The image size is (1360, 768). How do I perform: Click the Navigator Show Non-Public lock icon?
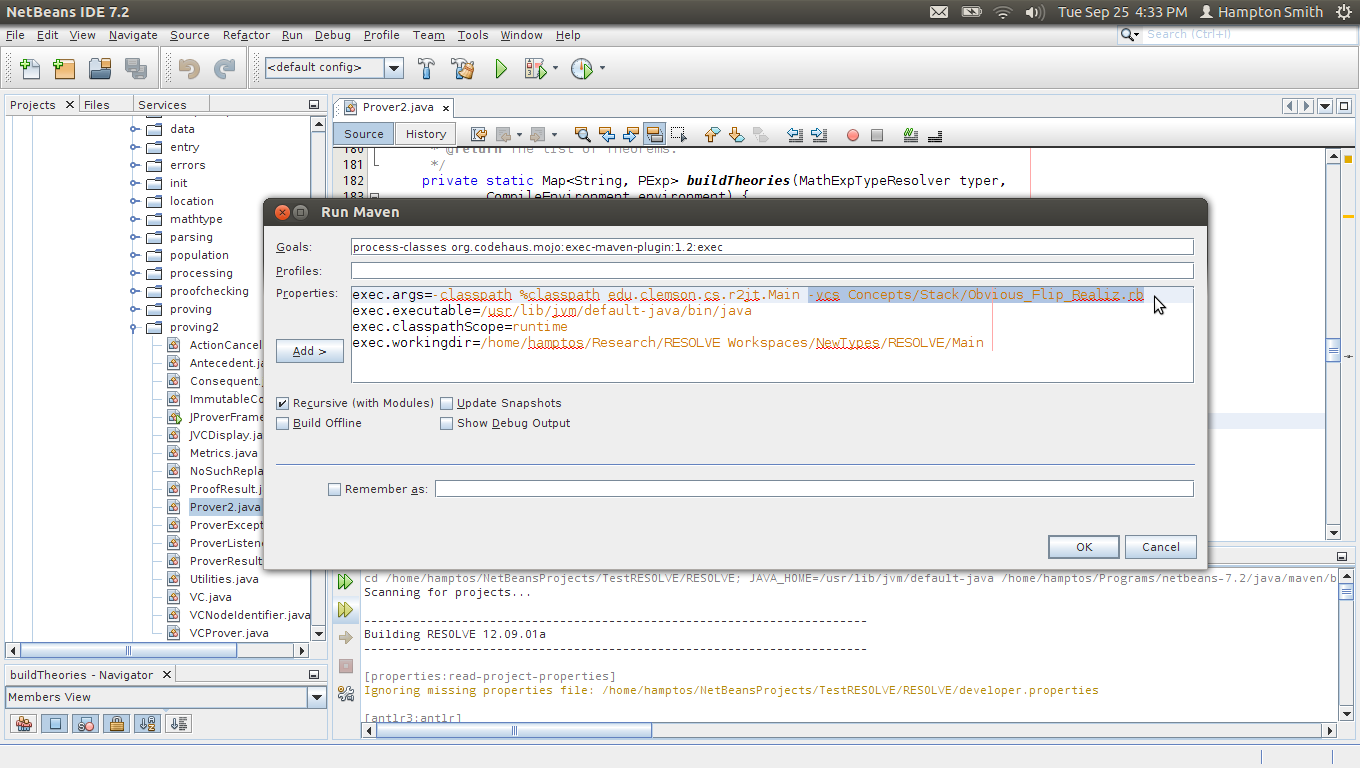click(x=117, y=723)
